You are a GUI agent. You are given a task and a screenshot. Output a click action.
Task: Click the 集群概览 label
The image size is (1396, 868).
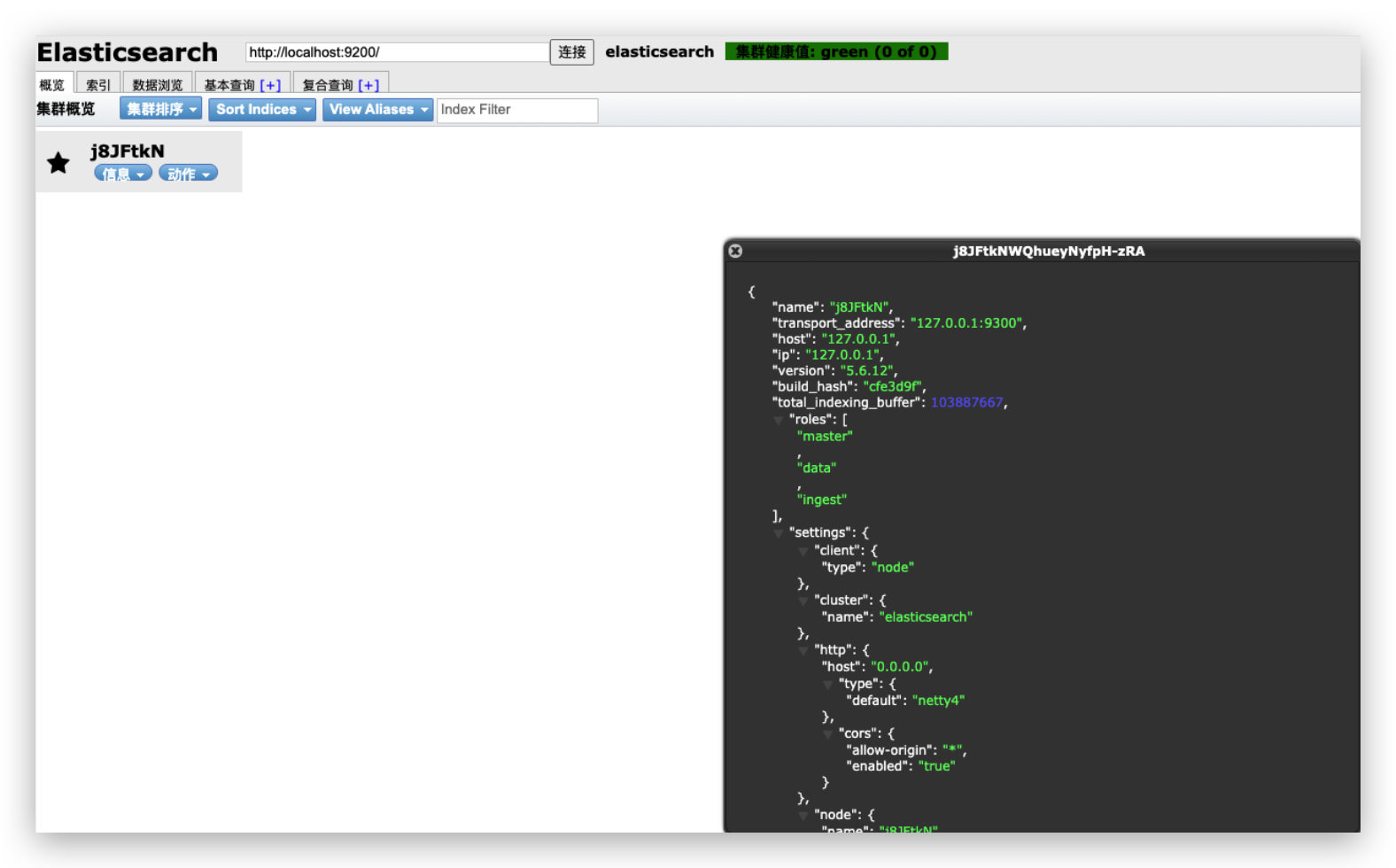66,109
